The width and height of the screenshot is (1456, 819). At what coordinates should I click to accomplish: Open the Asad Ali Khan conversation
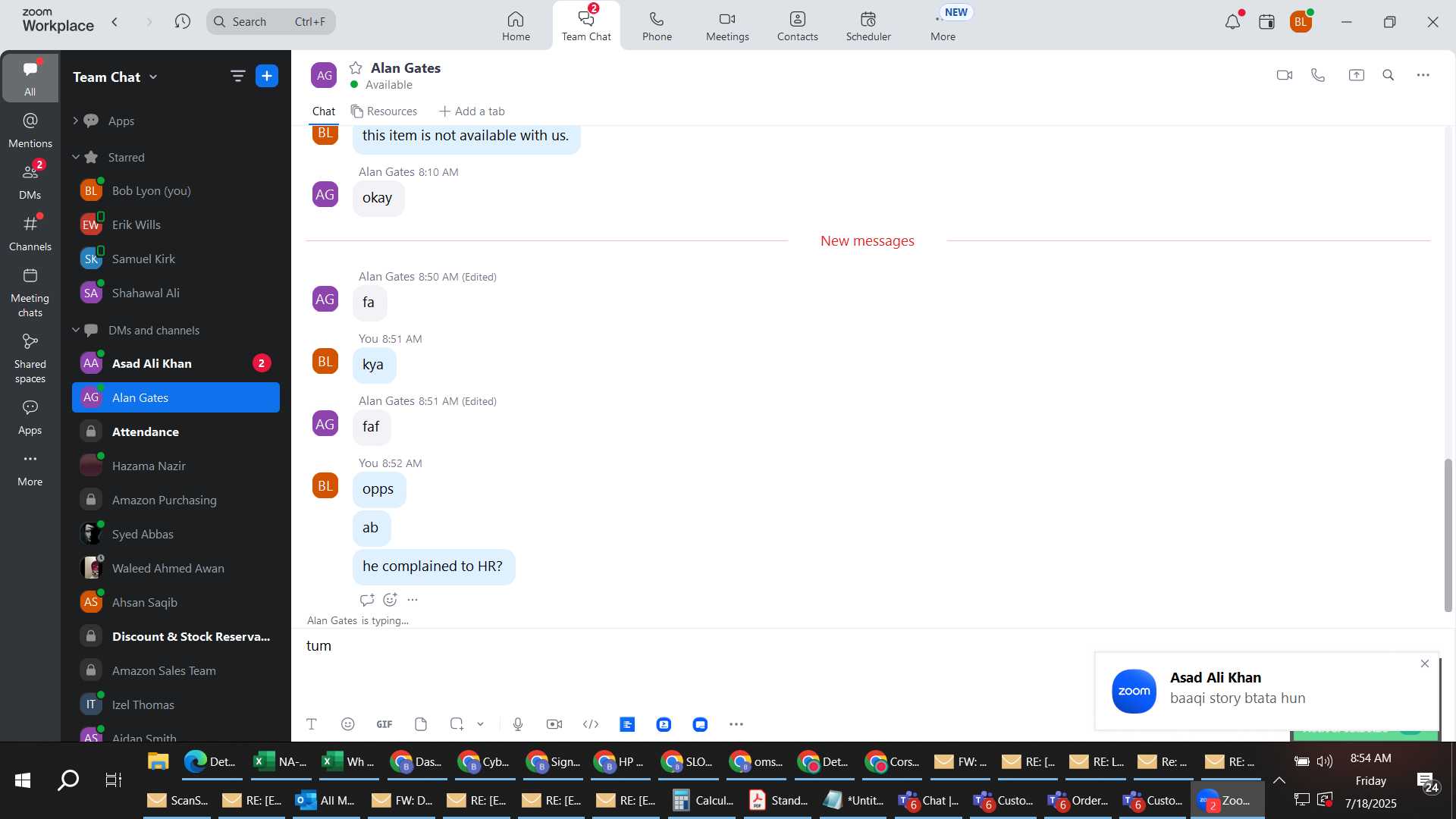tap(176, 363)
